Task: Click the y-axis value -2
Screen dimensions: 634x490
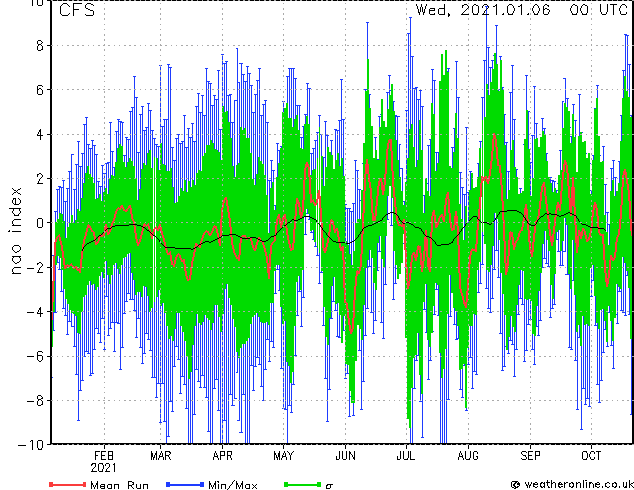Action: coord(35,267)
